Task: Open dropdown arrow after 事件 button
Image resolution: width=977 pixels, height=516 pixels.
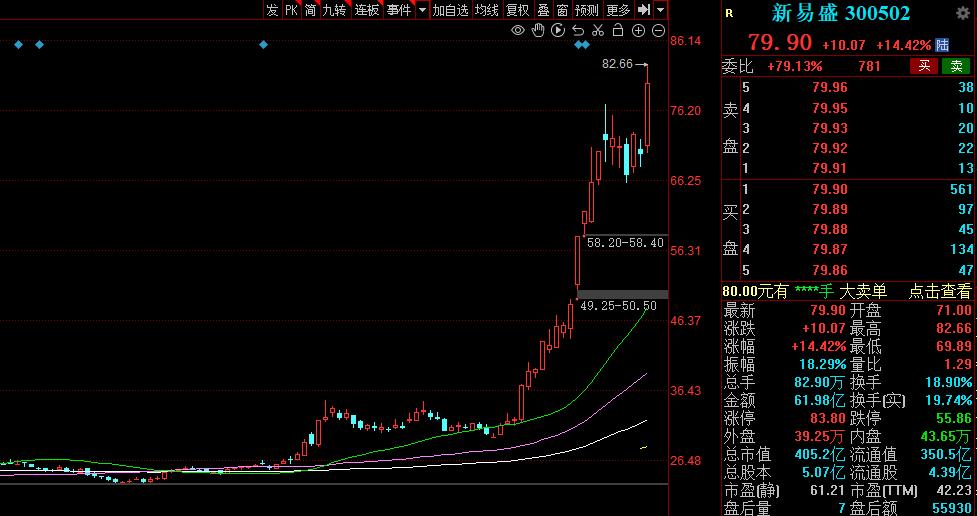Action: 422,9
